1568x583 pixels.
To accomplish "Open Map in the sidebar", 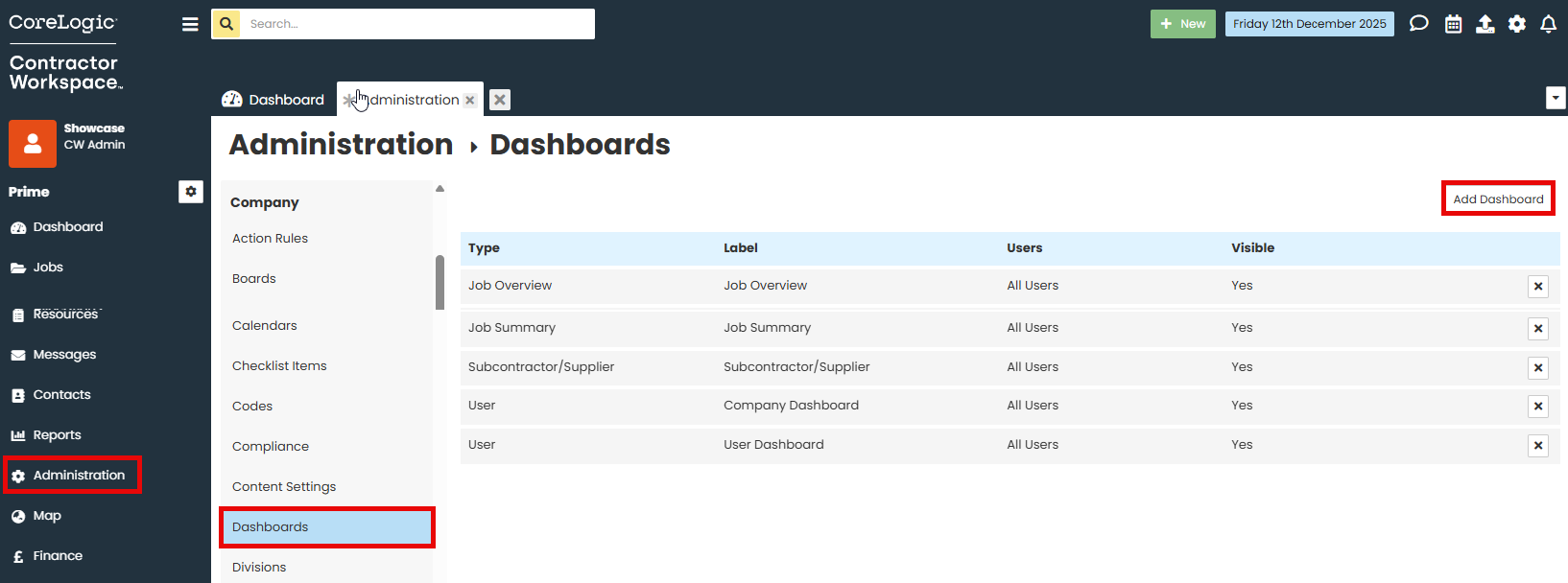I will (47, 516).
